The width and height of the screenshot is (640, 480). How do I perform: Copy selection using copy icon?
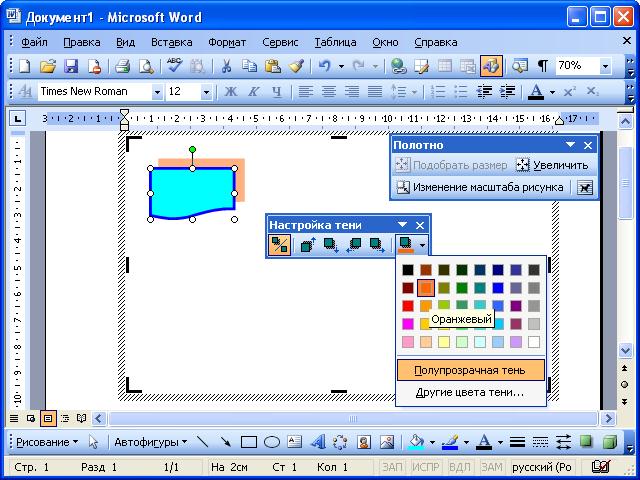tap(249, 66)
